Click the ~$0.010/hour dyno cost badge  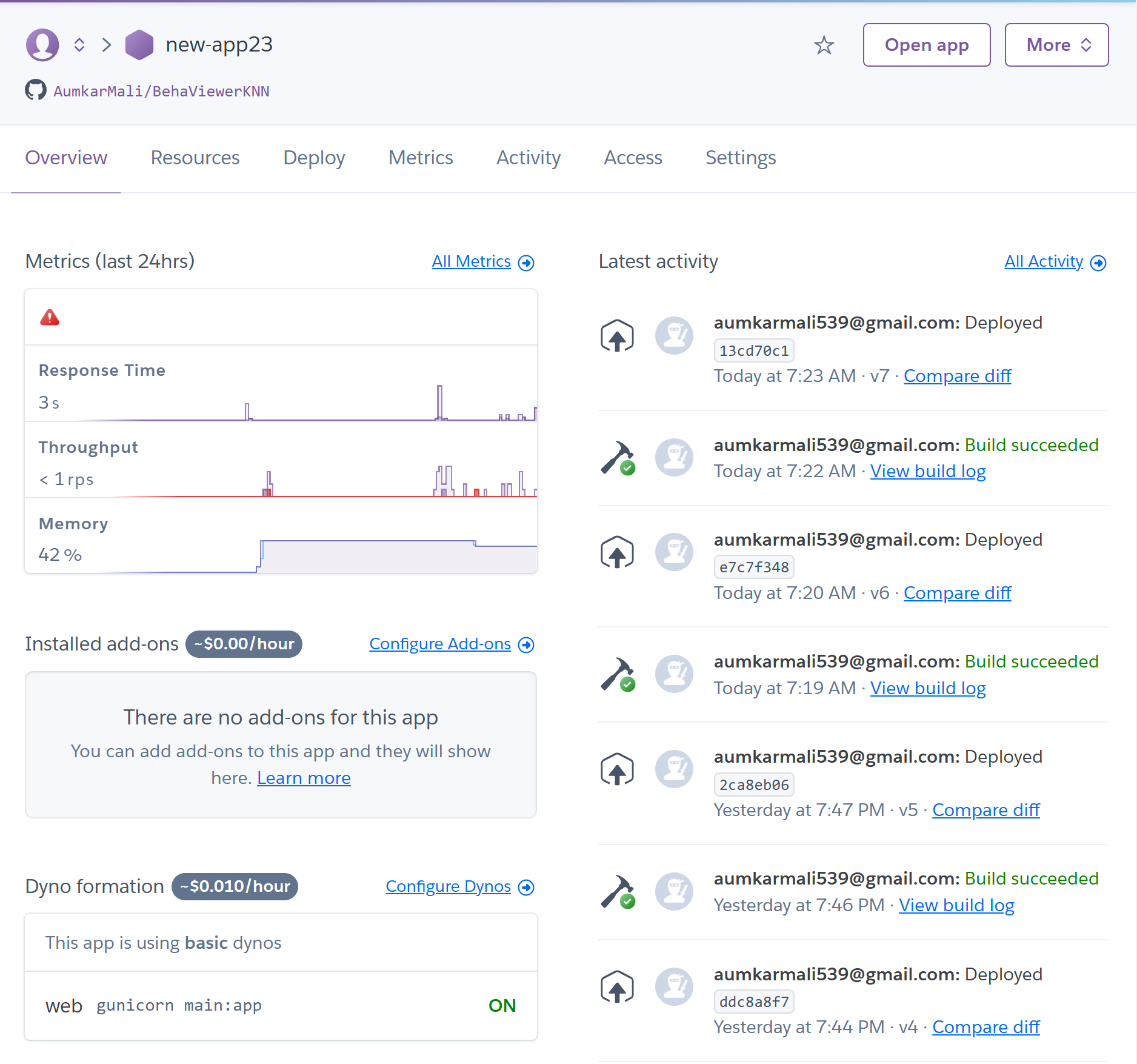tap(235, 886)
